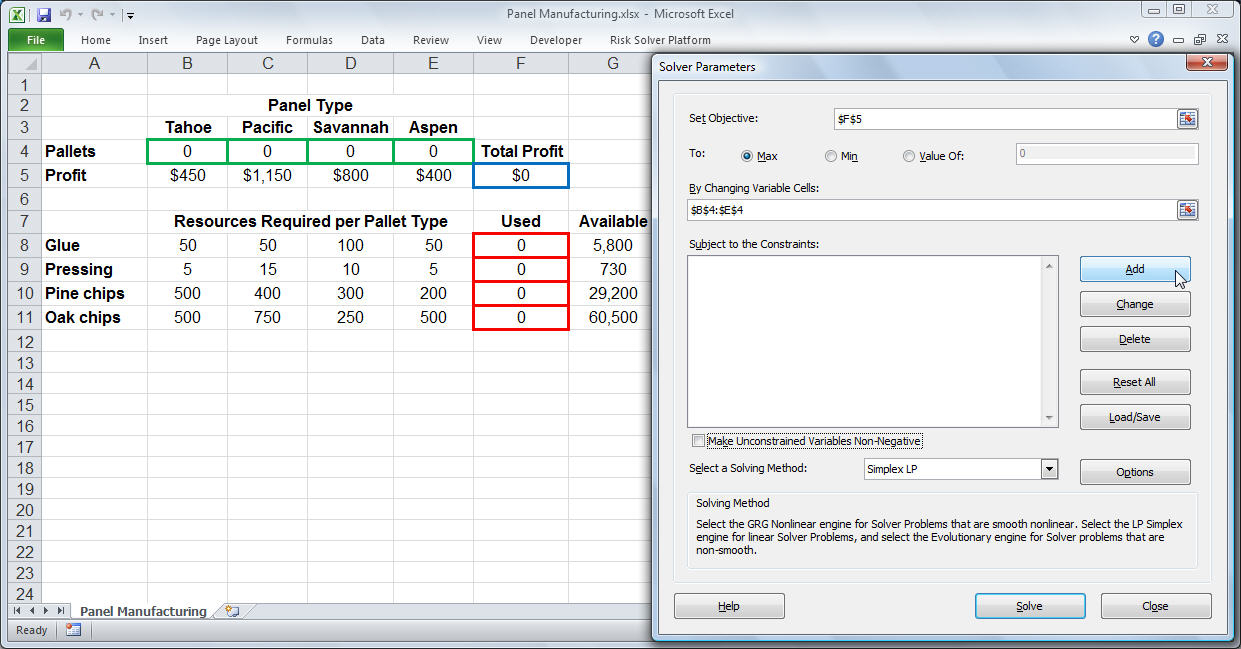Click the Solve button

[1029, 605]
